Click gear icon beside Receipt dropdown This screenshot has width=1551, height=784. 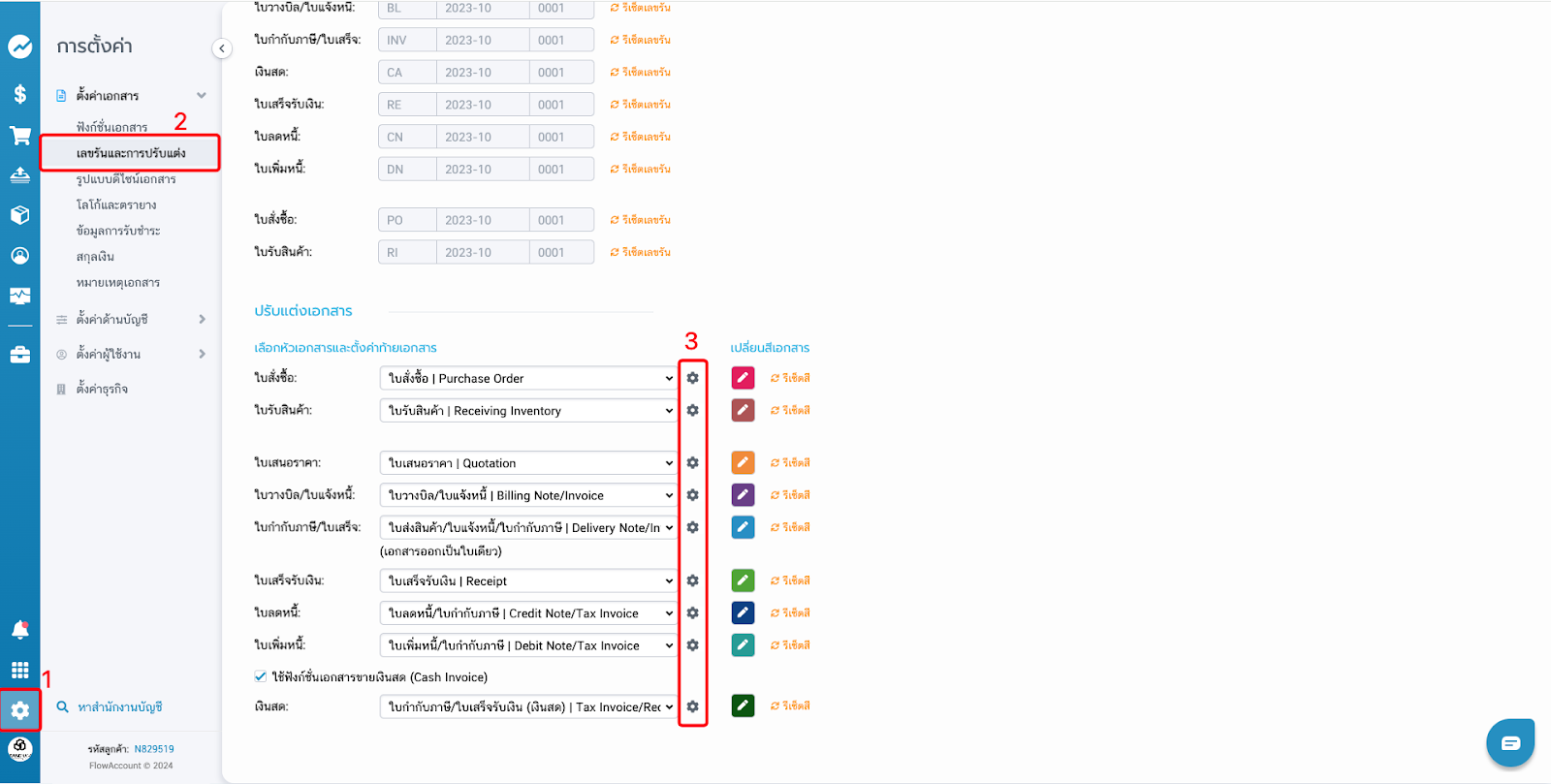tap(692, 580)
